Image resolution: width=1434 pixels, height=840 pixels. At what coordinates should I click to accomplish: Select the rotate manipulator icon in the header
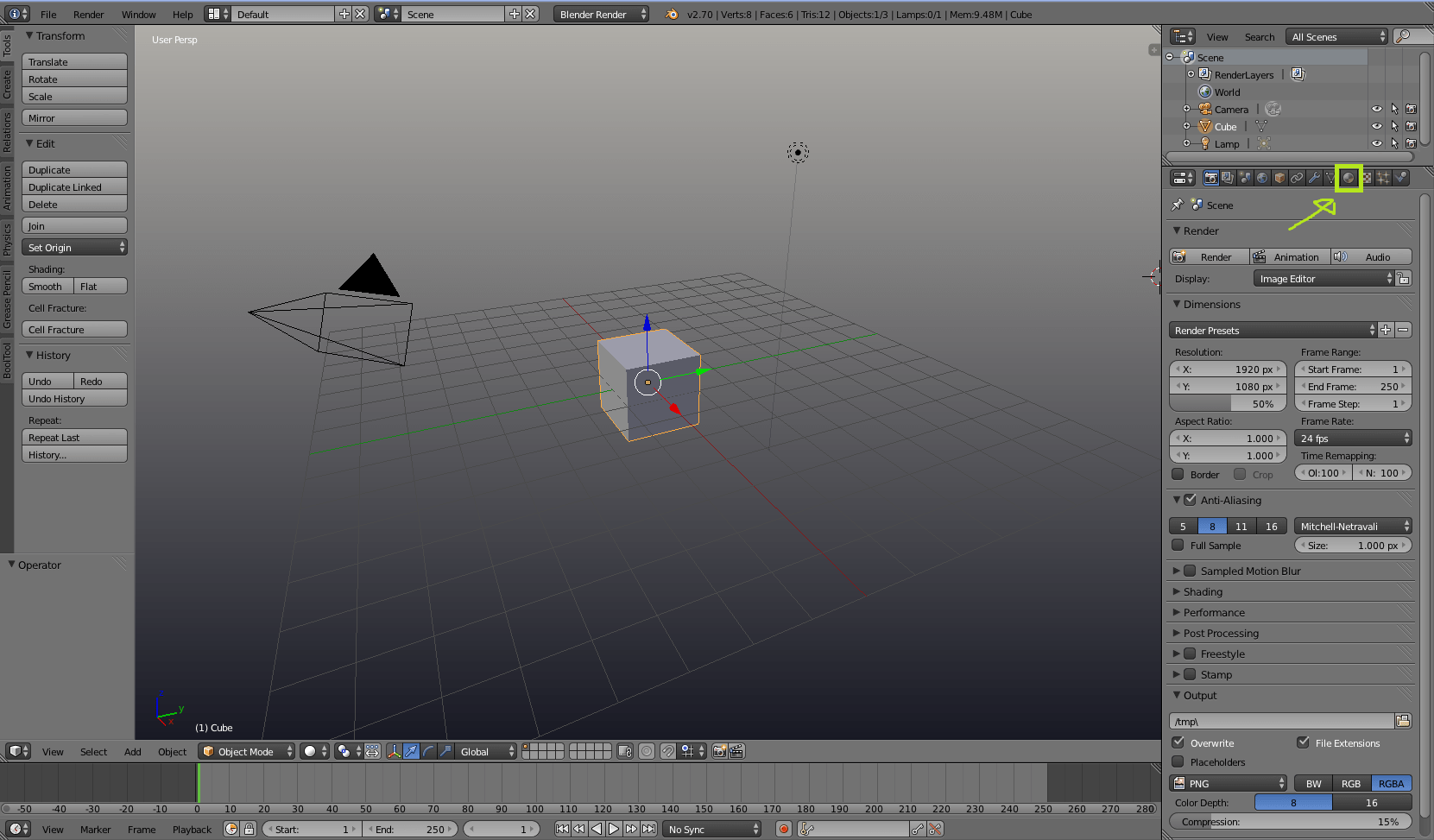[428, 751]
